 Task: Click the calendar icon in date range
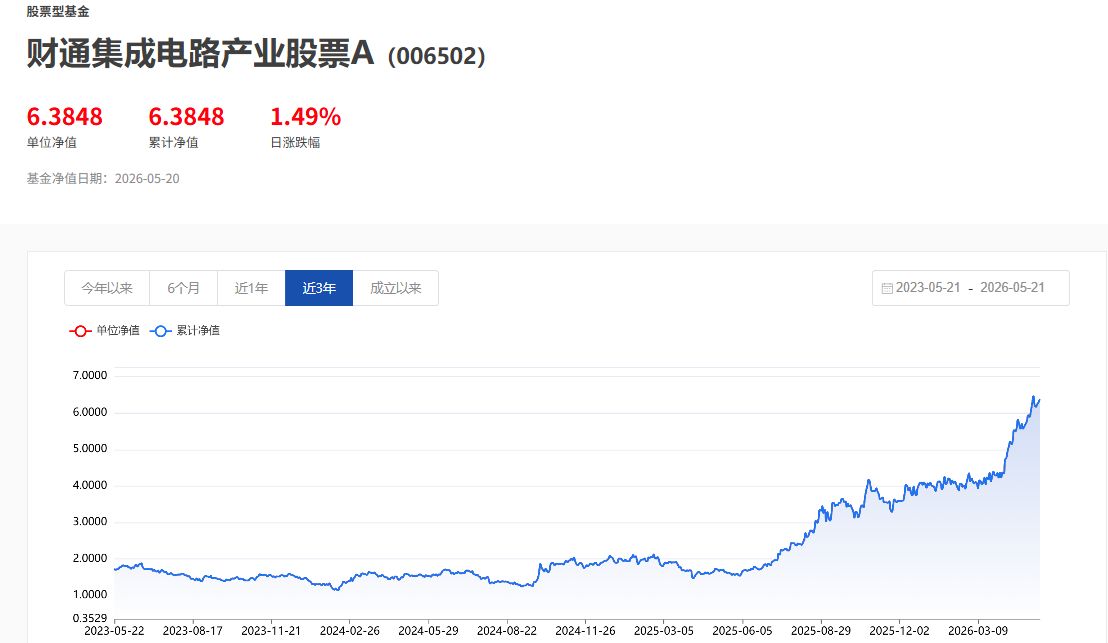click(887, 288)
